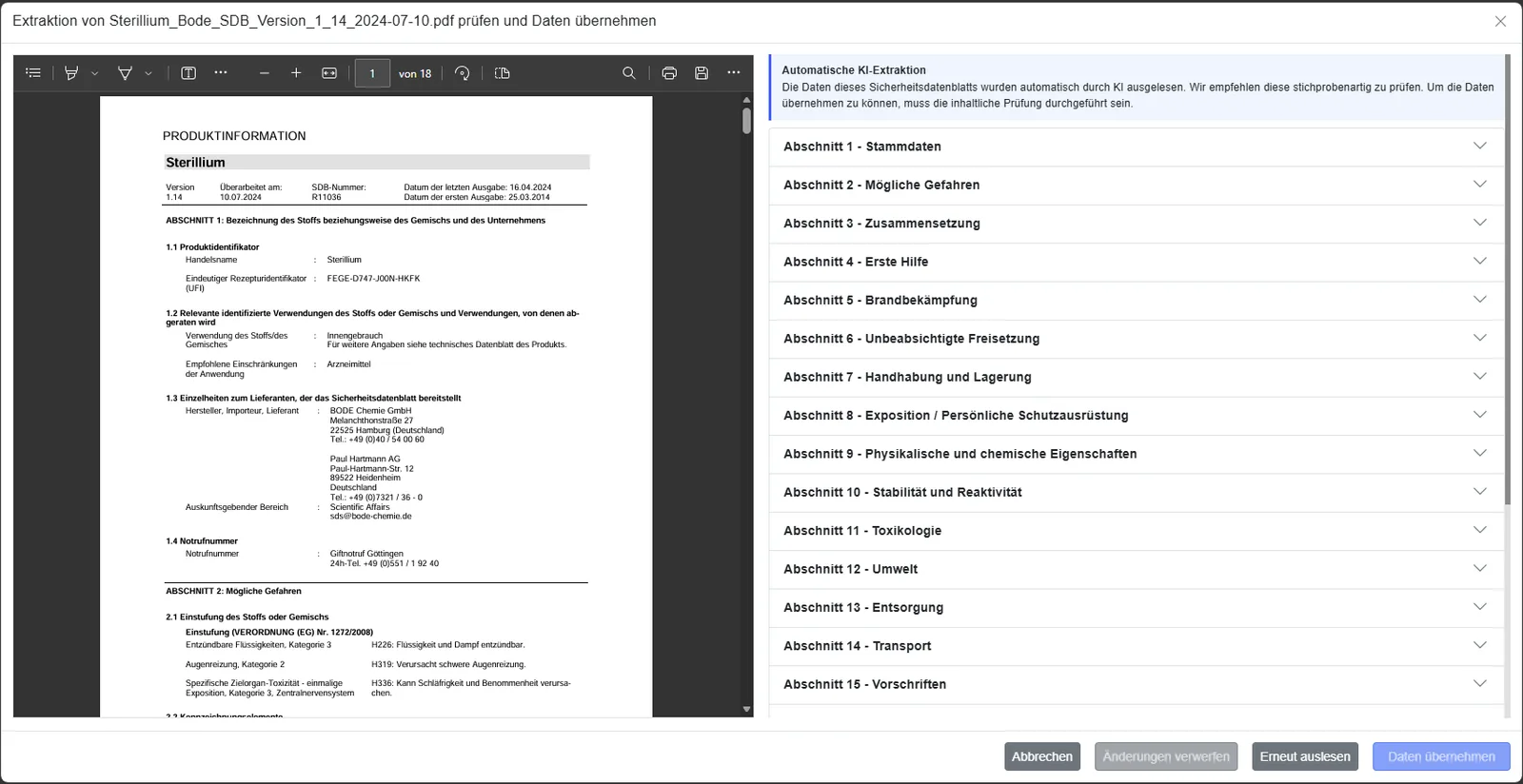The width and height of the screenshot is (1523, 784).
Task: Click the 'von 18' page count label
Action: [x=415, y=73]
